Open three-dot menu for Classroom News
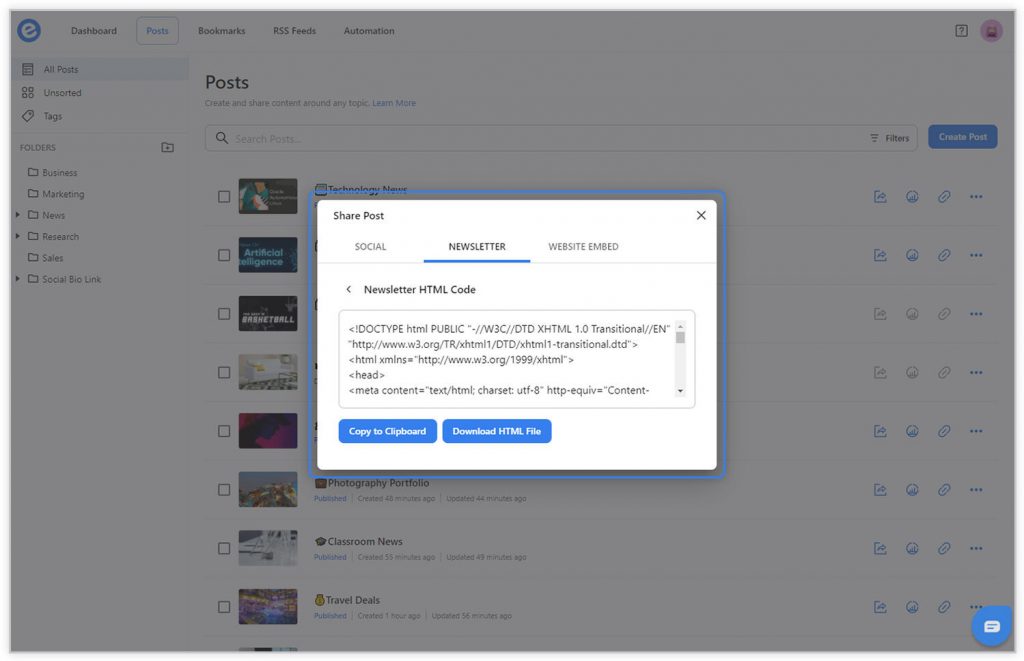Image resolution: width=1024 pixels, height=661 pixels. tap(976, 548)
